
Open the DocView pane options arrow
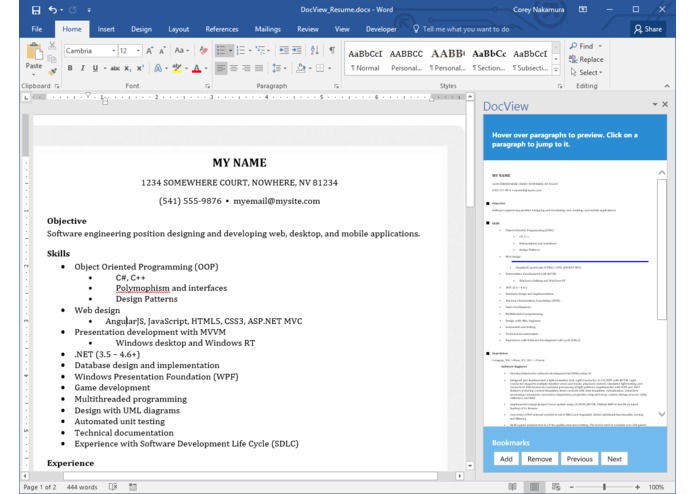pyautogui.click(x=655, y=104)
